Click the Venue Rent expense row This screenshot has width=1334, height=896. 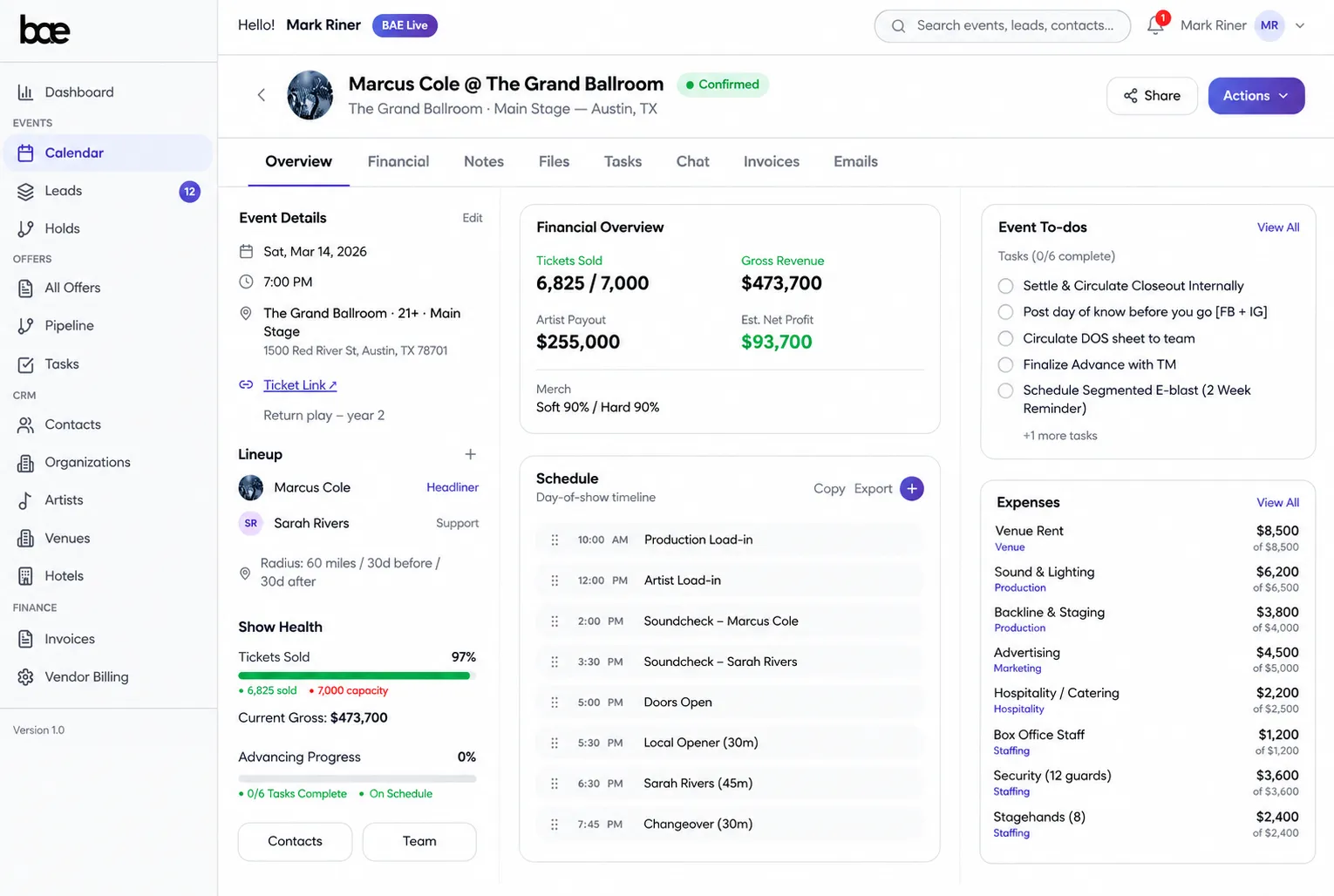pyautogui.click(x=1147, y=539)
